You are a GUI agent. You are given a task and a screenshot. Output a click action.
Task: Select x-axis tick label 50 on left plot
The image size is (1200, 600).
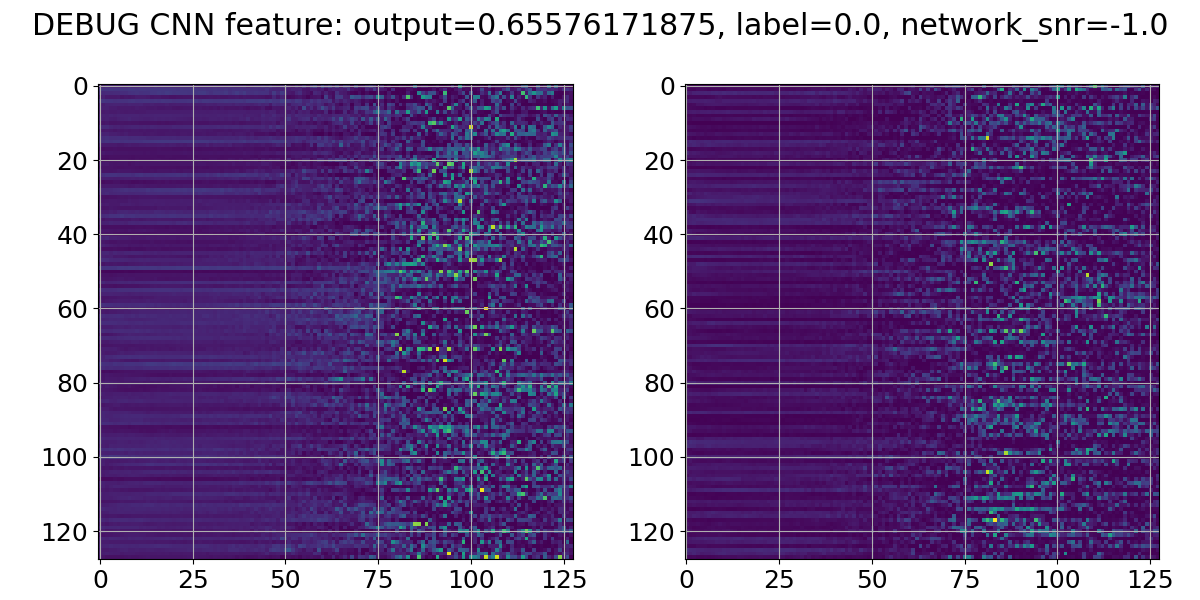286,578
